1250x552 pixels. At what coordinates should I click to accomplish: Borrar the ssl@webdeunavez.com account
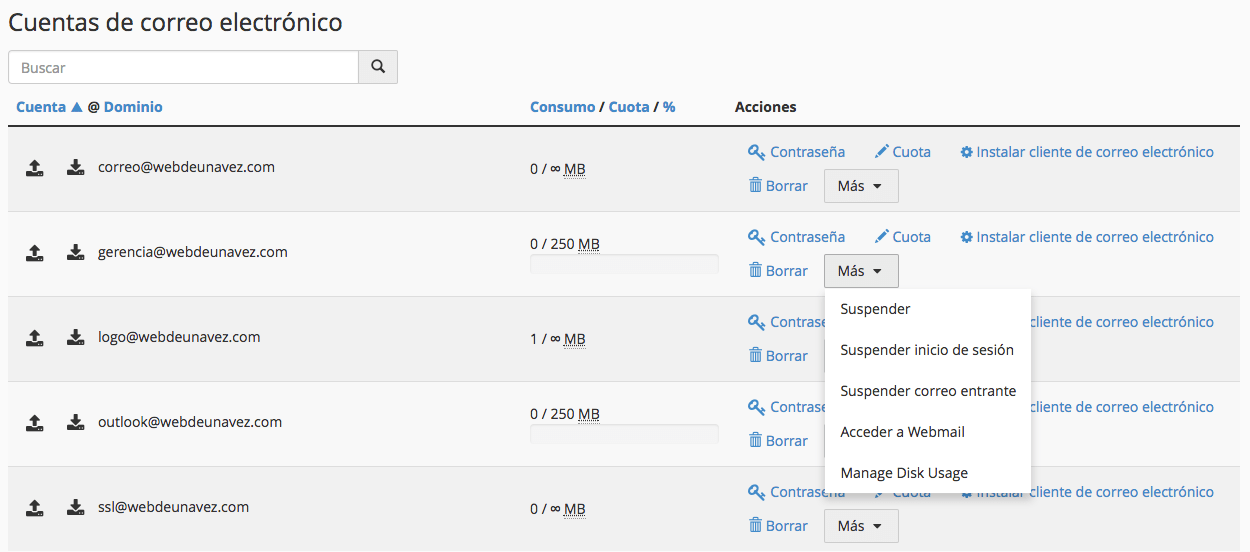(778, 526)
